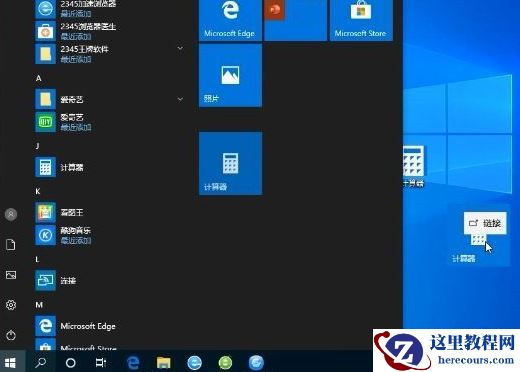Click the Windows Start button
The width and height of the screenshot is (520, 372).
10,362
